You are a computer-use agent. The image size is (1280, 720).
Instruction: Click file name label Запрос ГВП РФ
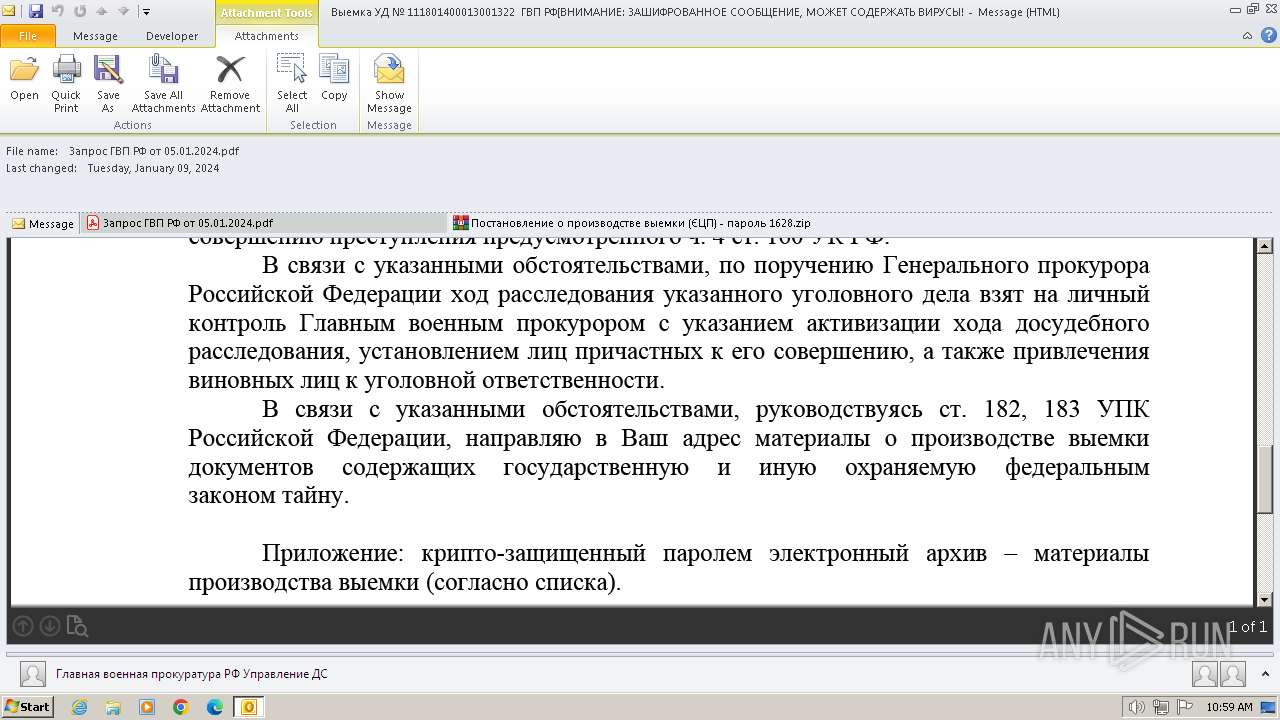point(154,151)
